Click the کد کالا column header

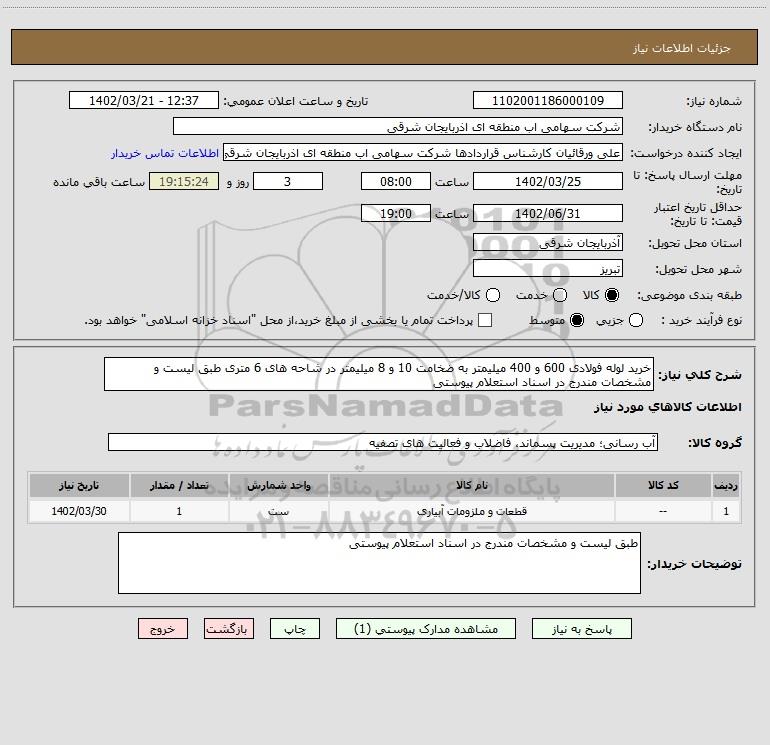663,485
